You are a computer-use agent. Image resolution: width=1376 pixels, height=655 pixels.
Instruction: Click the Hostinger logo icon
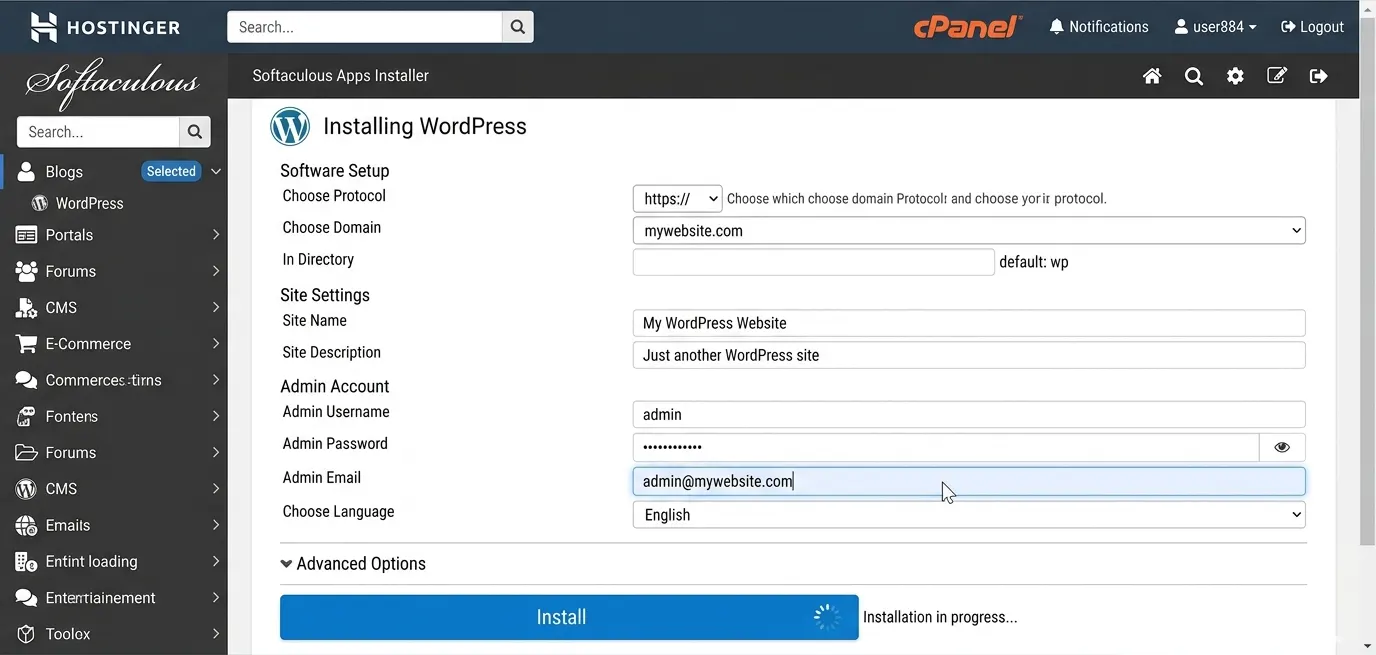coord(43,27)
